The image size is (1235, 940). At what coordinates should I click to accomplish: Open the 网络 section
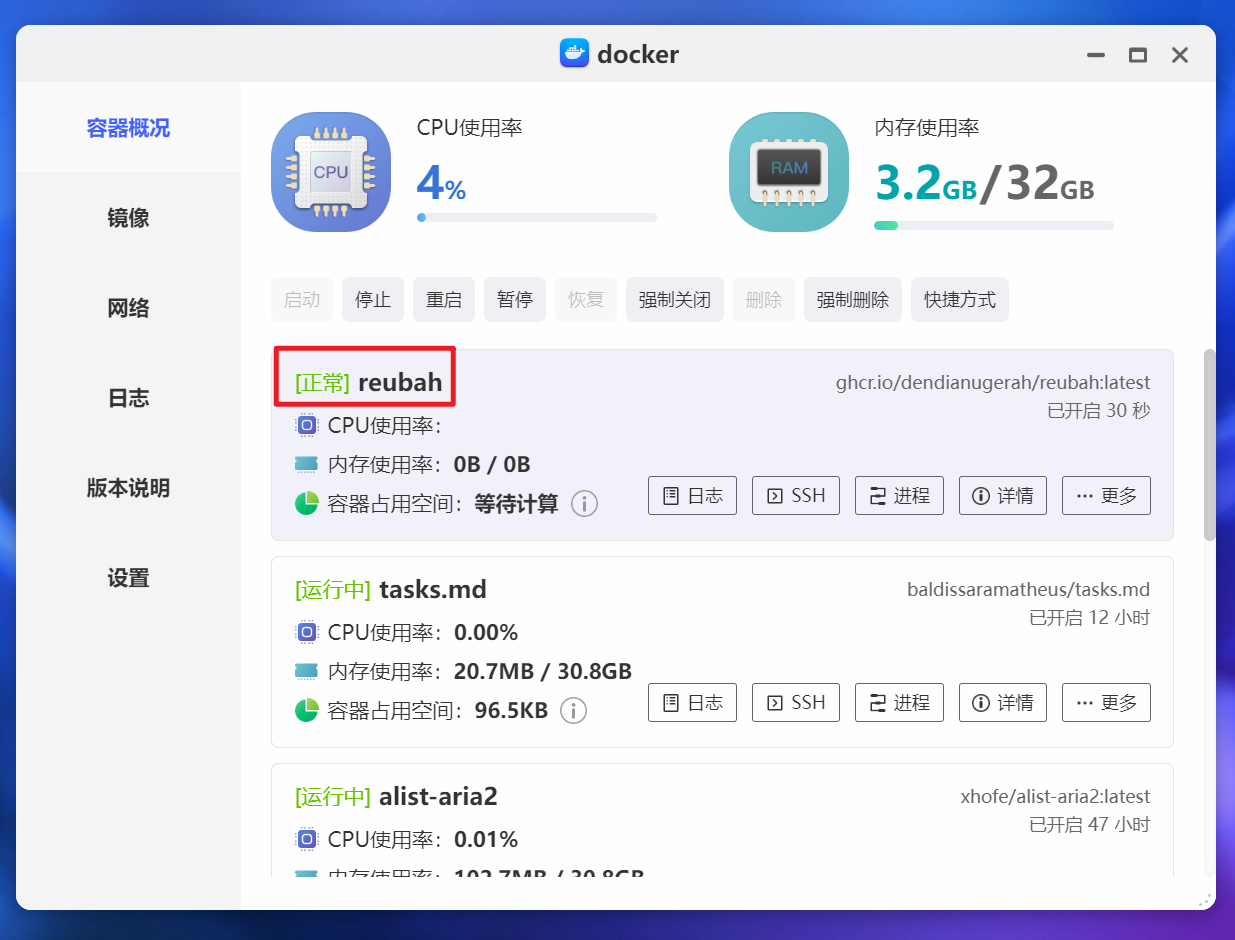tap(127, 308)
